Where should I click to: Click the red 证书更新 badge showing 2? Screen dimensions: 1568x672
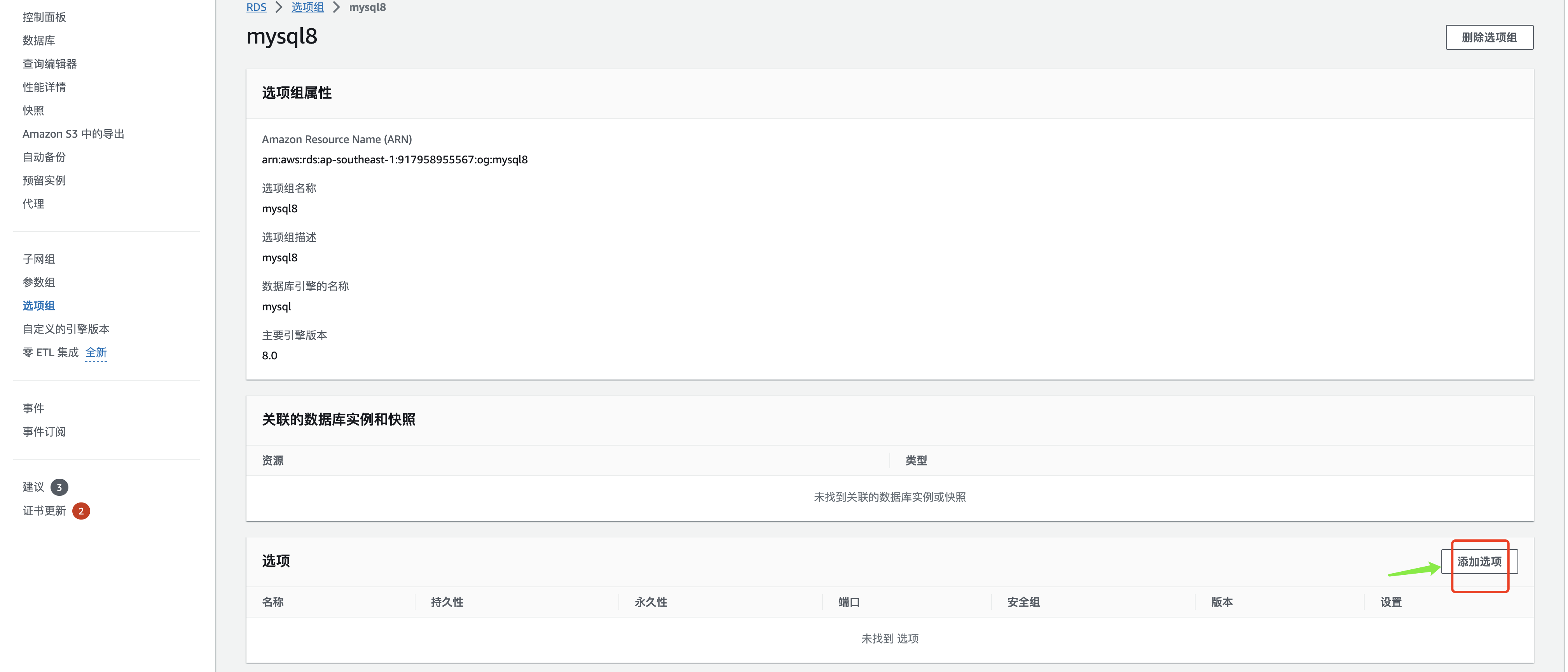[81, 511]
